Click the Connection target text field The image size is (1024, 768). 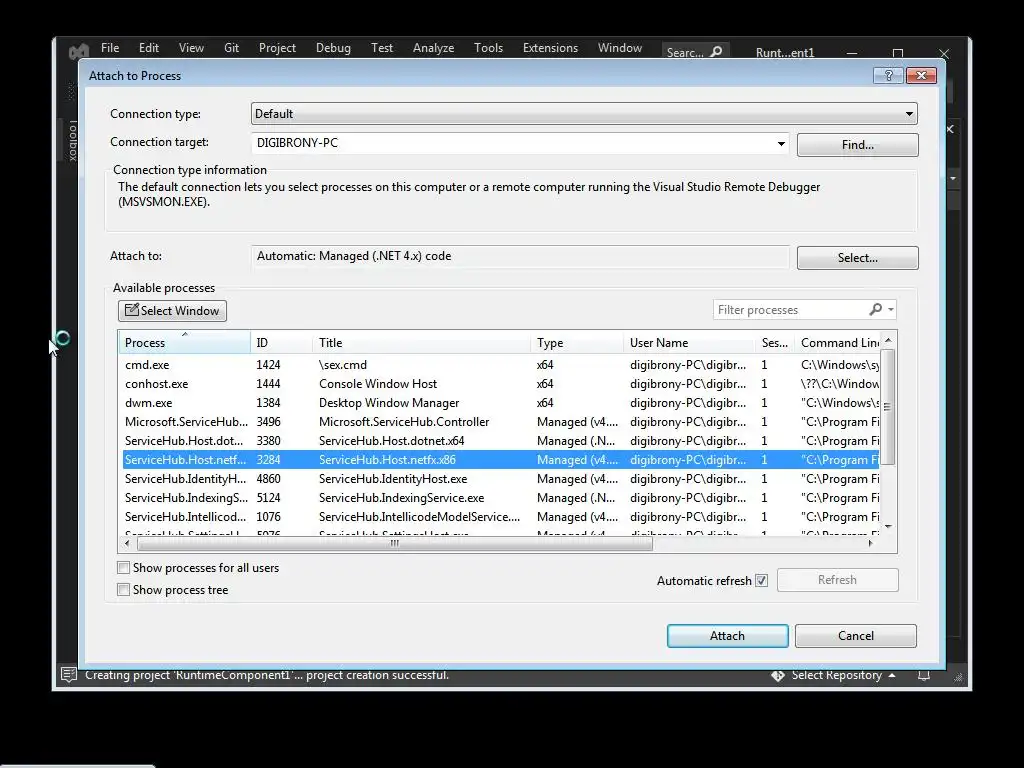(513, 143)
